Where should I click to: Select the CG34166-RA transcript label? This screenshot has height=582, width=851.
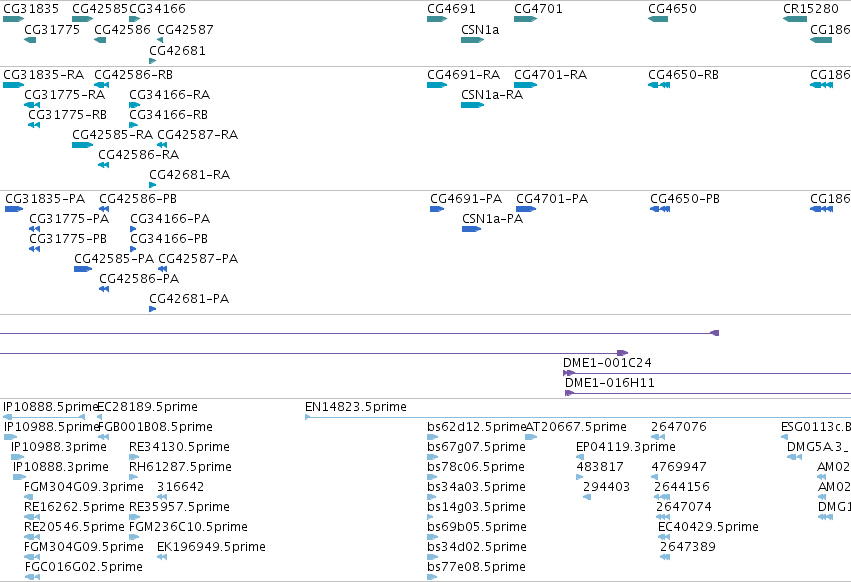pyautogui.click(x=169, y=94)
